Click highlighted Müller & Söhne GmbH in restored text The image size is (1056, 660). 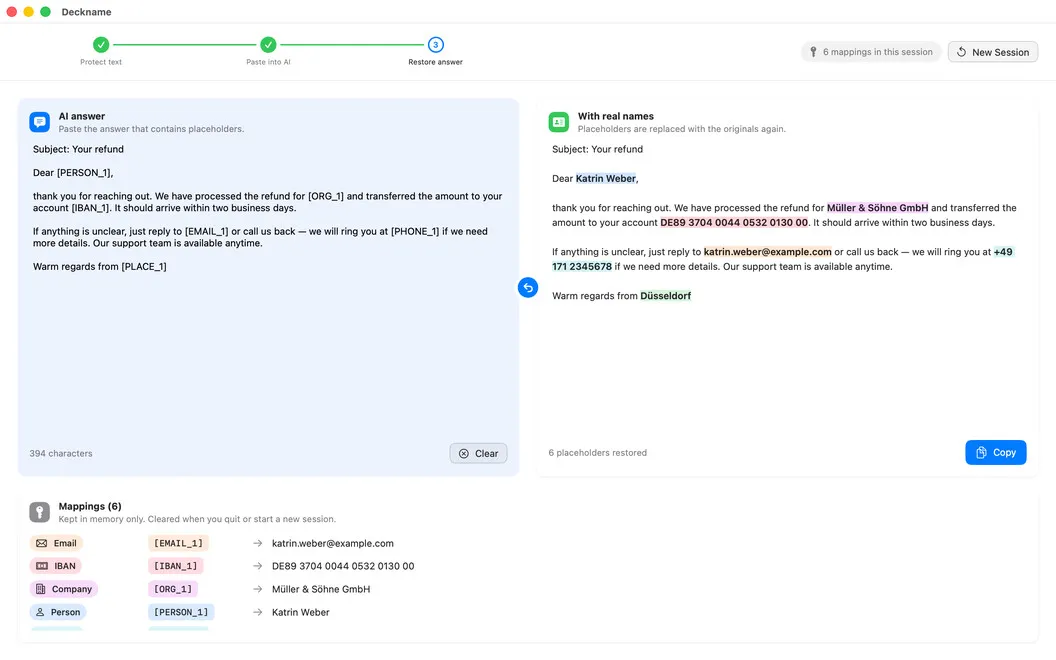tap(878, 208)
